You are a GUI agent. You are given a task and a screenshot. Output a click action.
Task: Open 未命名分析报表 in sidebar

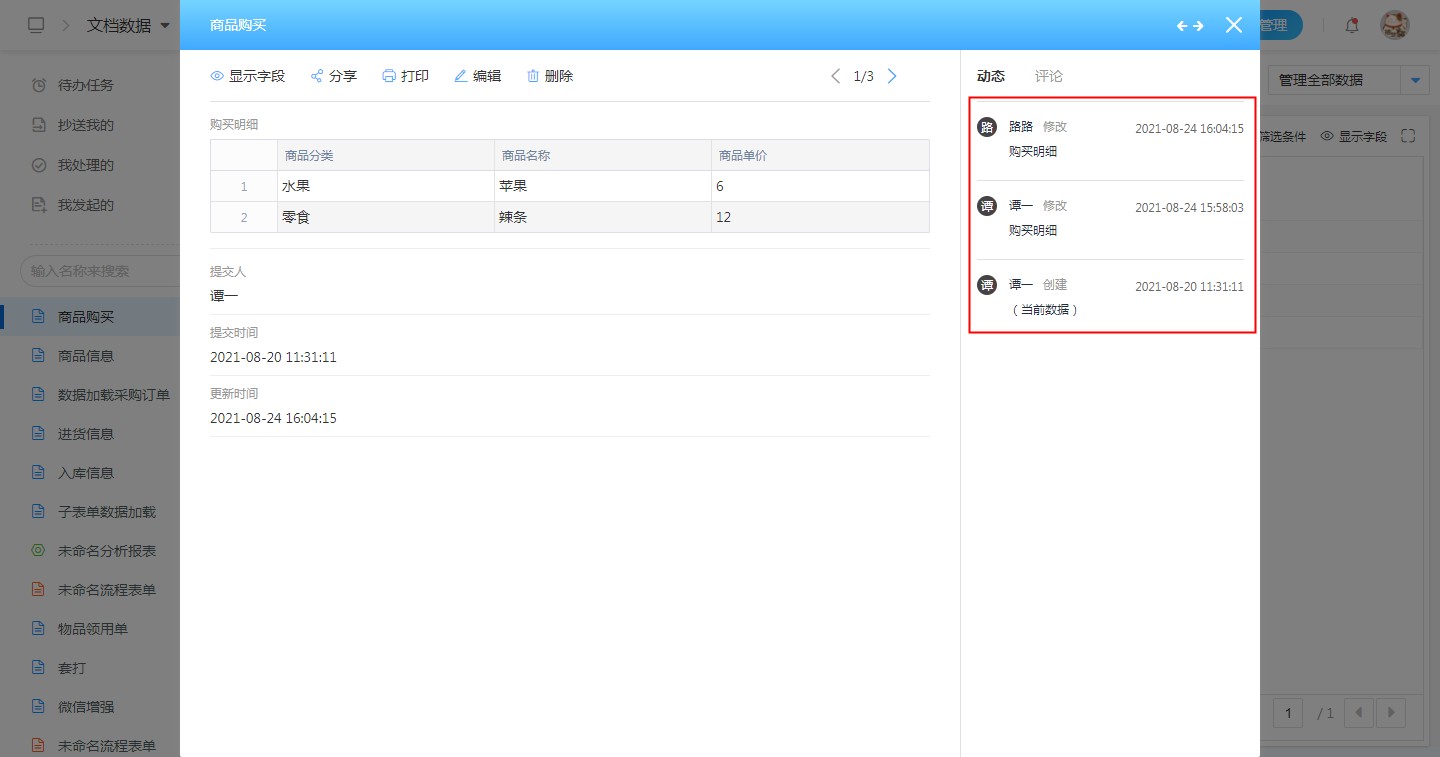[90, 551]
